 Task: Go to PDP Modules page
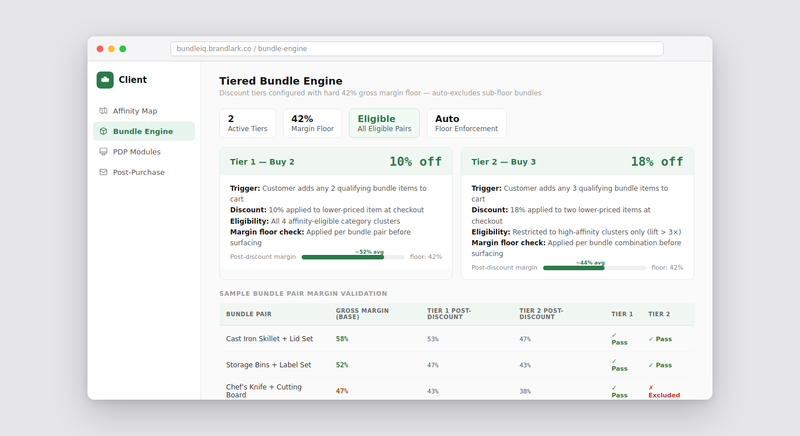click(144, 151)
